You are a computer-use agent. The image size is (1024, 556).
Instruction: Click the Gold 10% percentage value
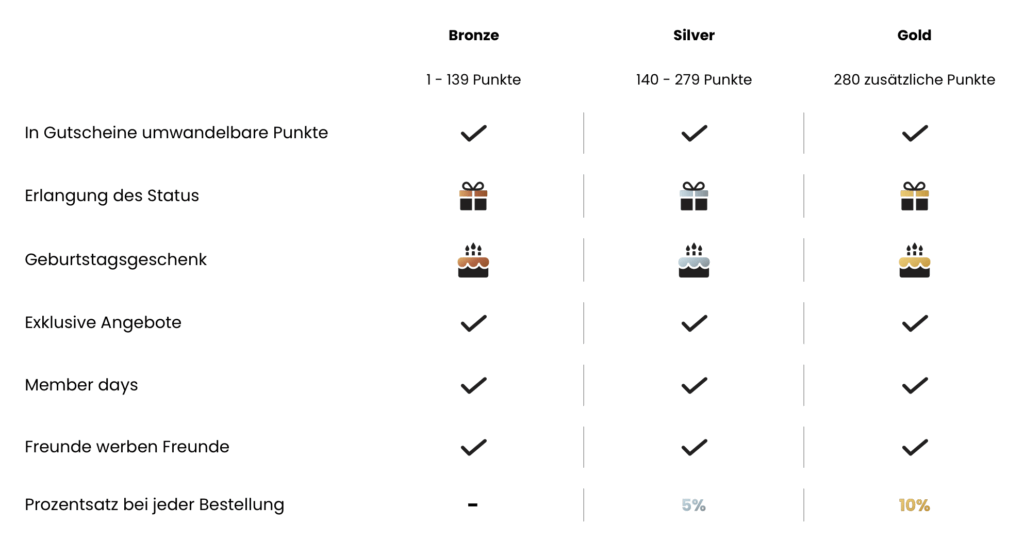pos(914,505)
